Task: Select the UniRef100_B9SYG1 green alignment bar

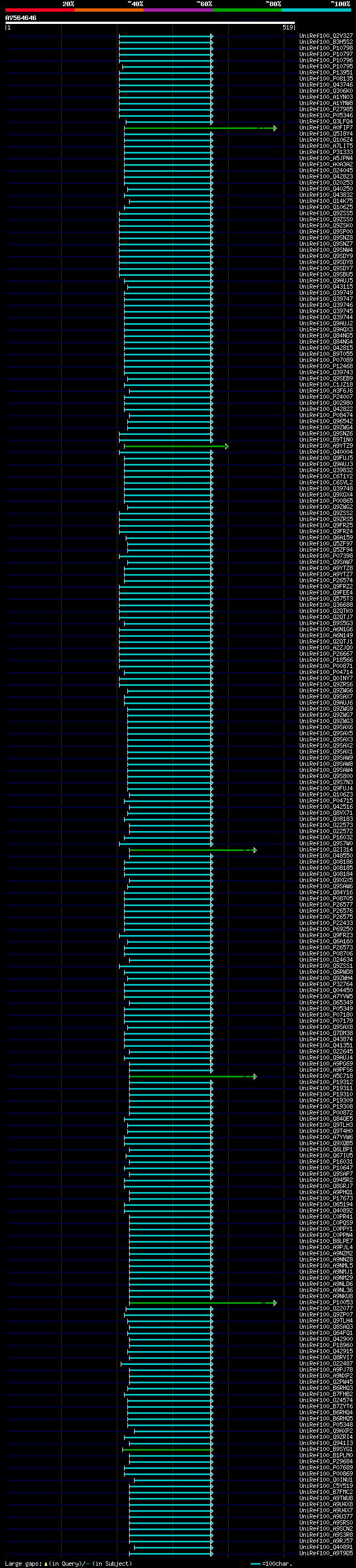Action: point(167,1450)
